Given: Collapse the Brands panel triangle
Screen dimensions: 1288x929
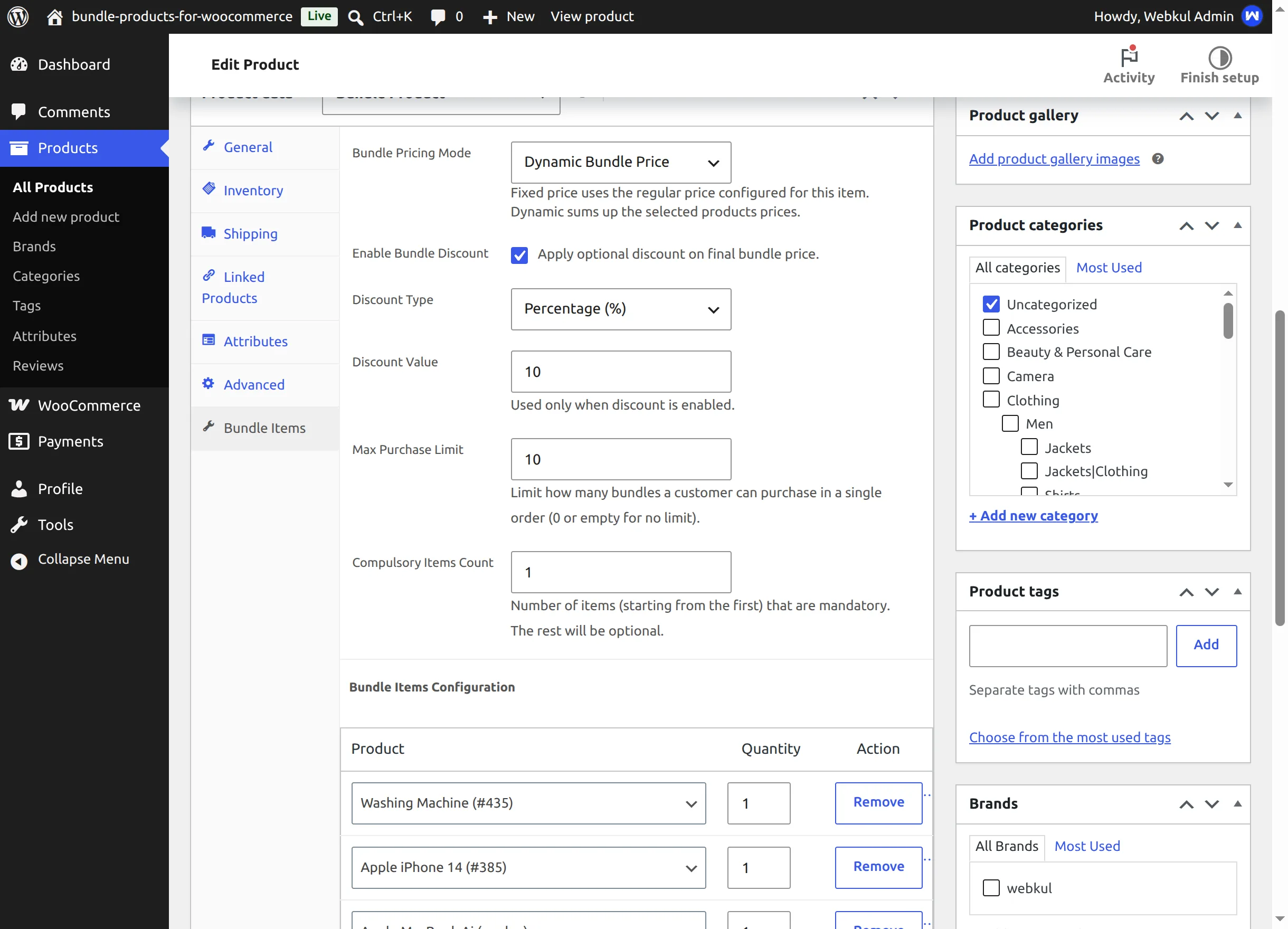Looking at the screenshot, I should point(1237,803).
